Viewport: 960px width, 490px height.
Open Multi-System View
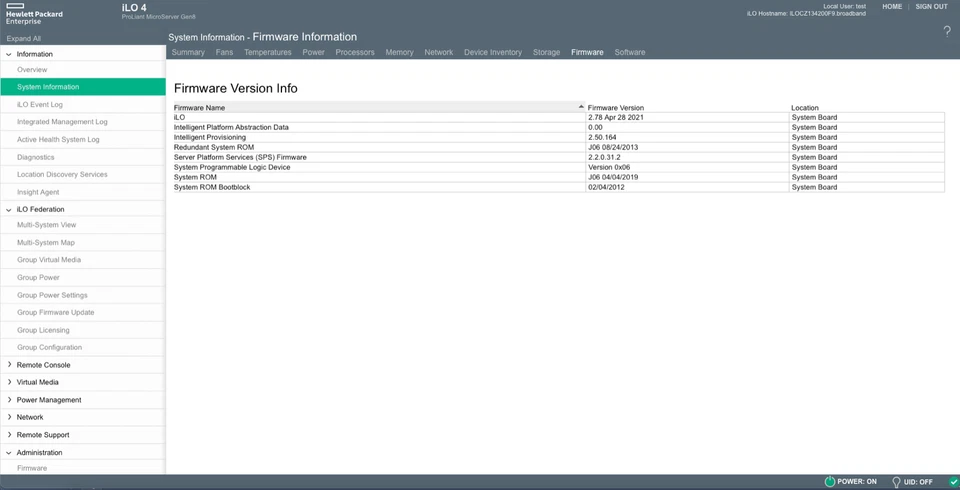pyautogui.click(x=83, y=225)
